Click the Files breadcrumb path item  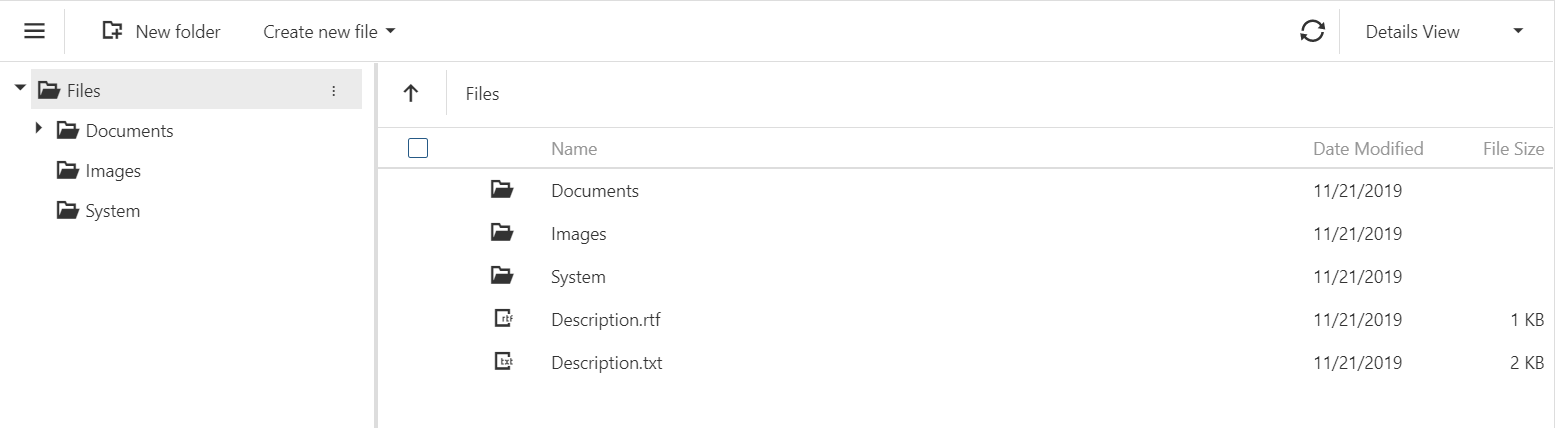[x=482, y=94]
